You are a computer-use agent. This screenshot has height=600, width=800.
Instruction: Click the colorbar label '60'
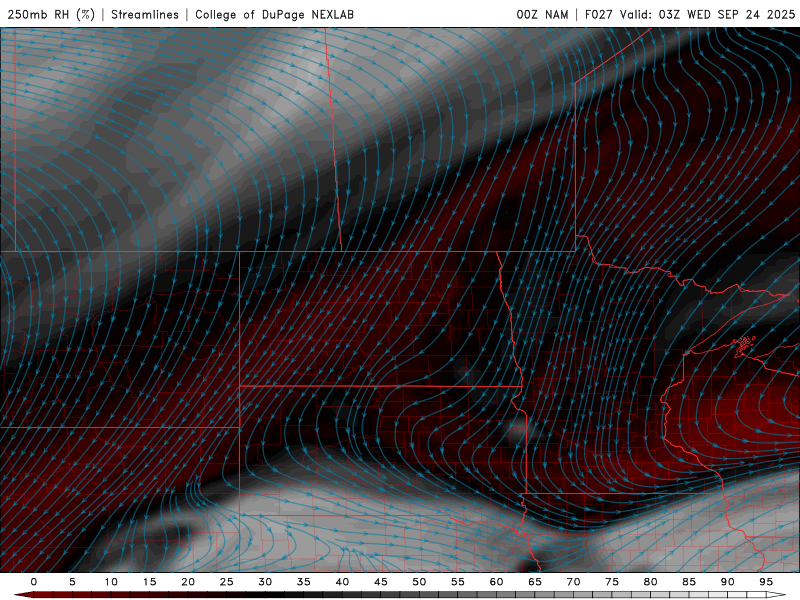coord(496,582)
